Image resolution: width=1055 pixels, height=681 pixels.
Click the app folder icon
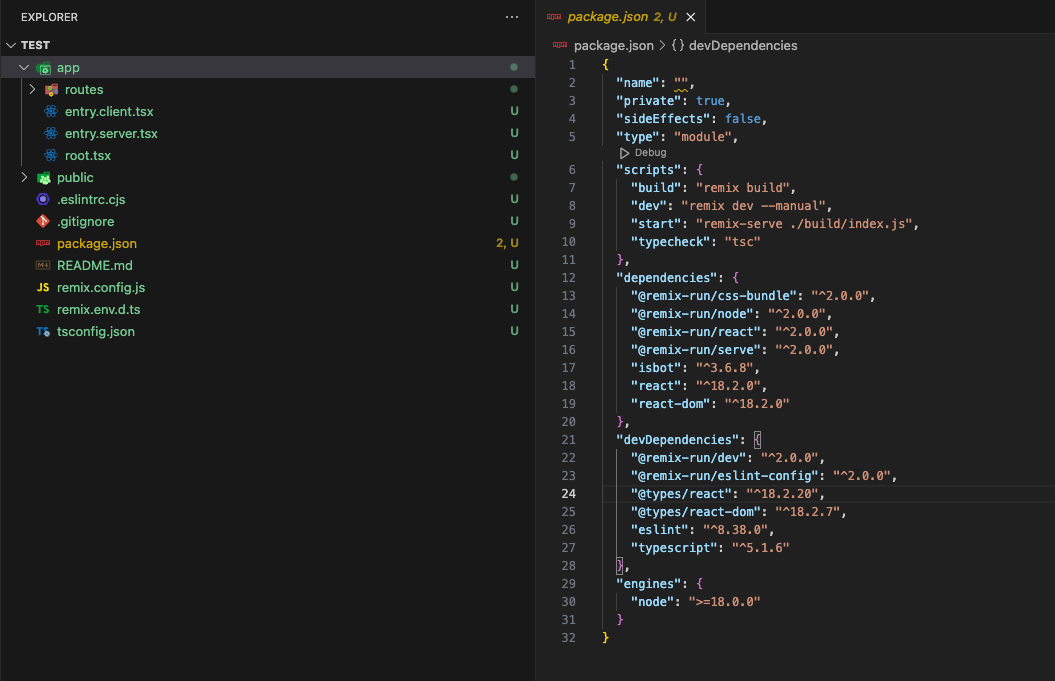point(44,68)
